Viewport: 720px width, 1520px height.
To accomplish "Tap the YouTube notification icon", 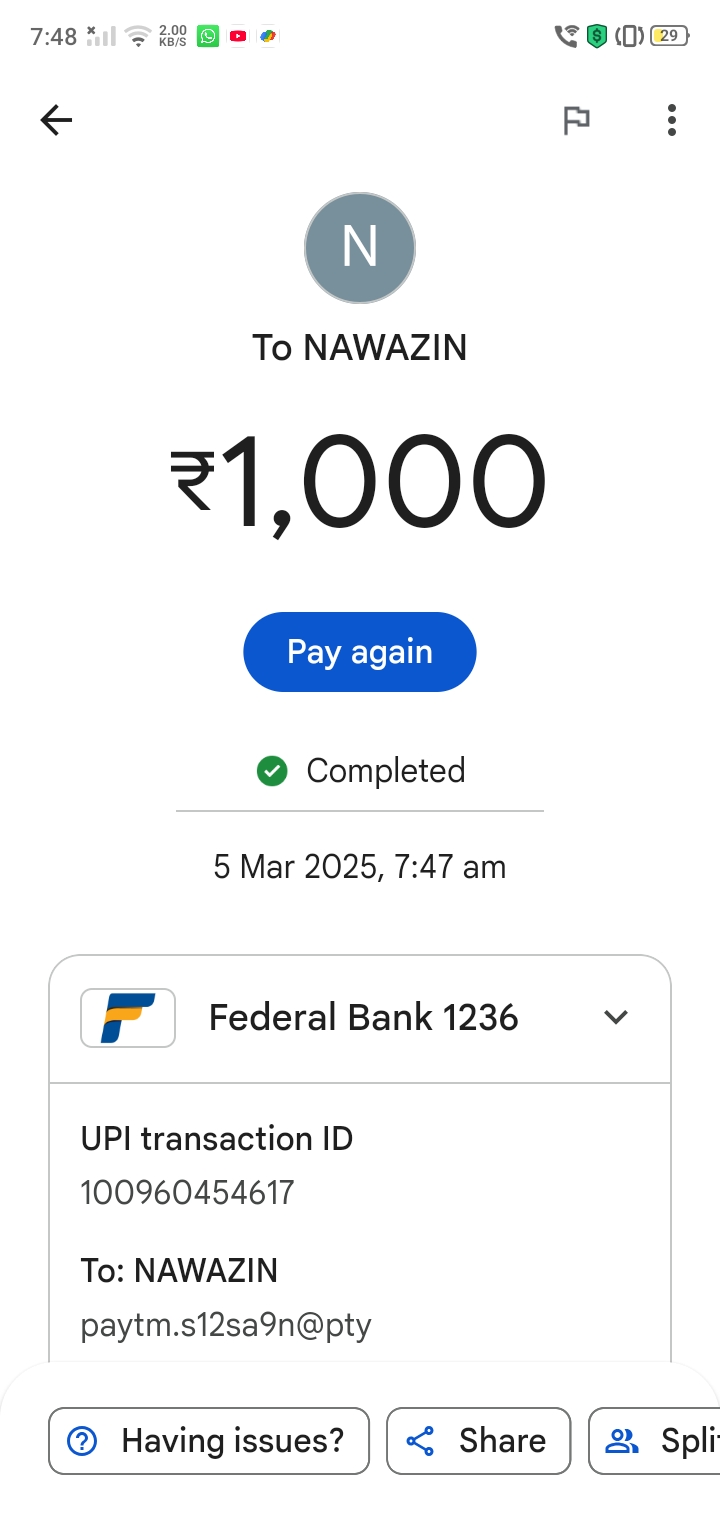I will click(238, 37).
